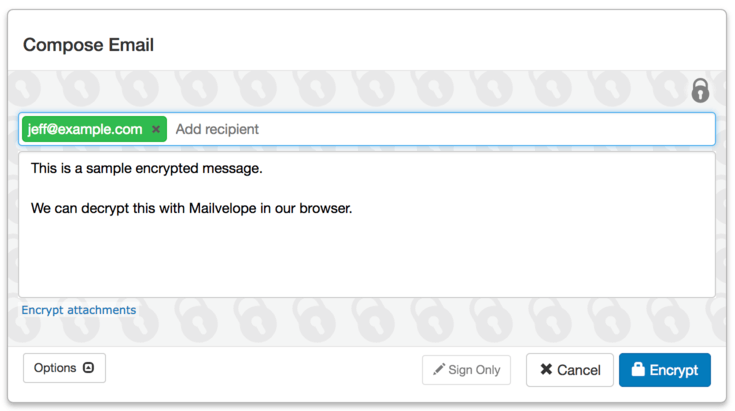Click the empty space in the message body
Viewport: 735px width, 411px height.
click(x=367, y=258)
